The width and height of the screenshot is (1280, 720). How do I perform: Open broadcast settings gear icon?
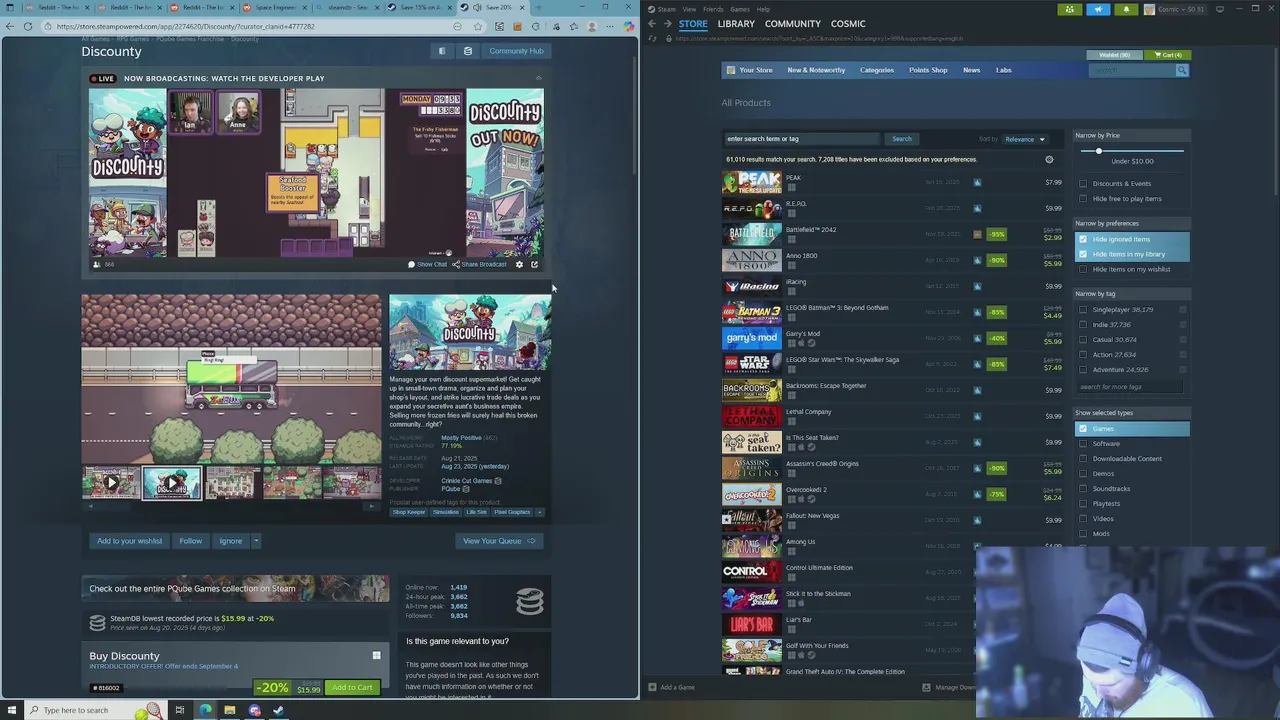coord(519,264)
